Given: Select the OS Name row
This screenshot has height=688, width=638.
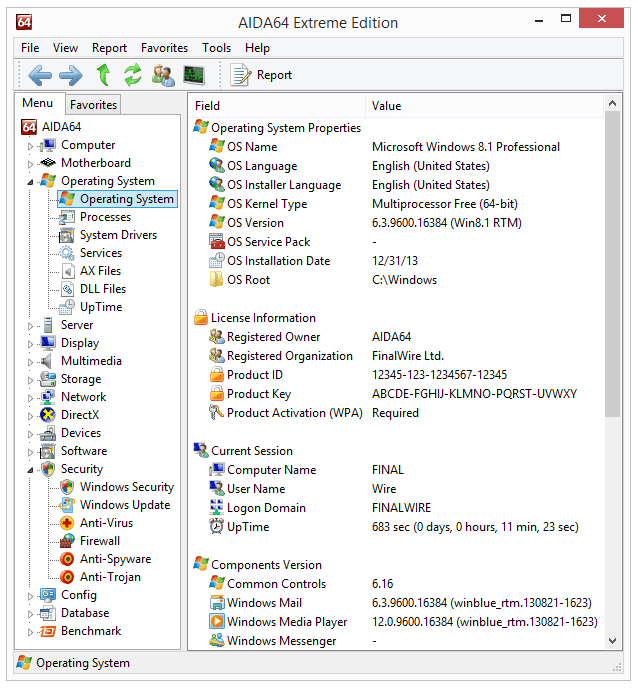Looking at the screenshot, I should pos(396,147).
